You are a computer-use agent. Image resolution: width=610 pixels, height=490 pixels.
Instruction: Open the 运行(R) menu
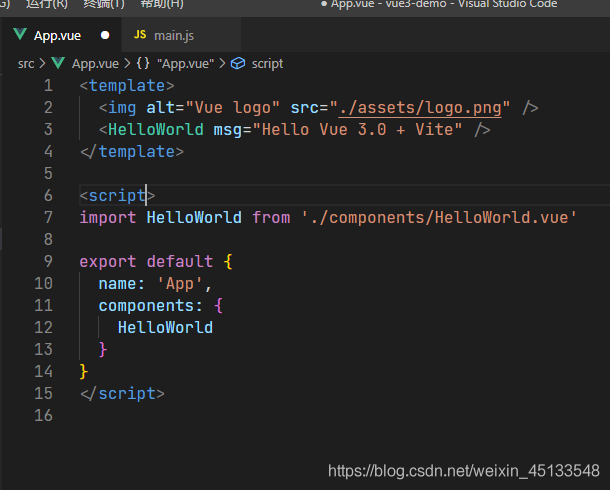point(47,4)
